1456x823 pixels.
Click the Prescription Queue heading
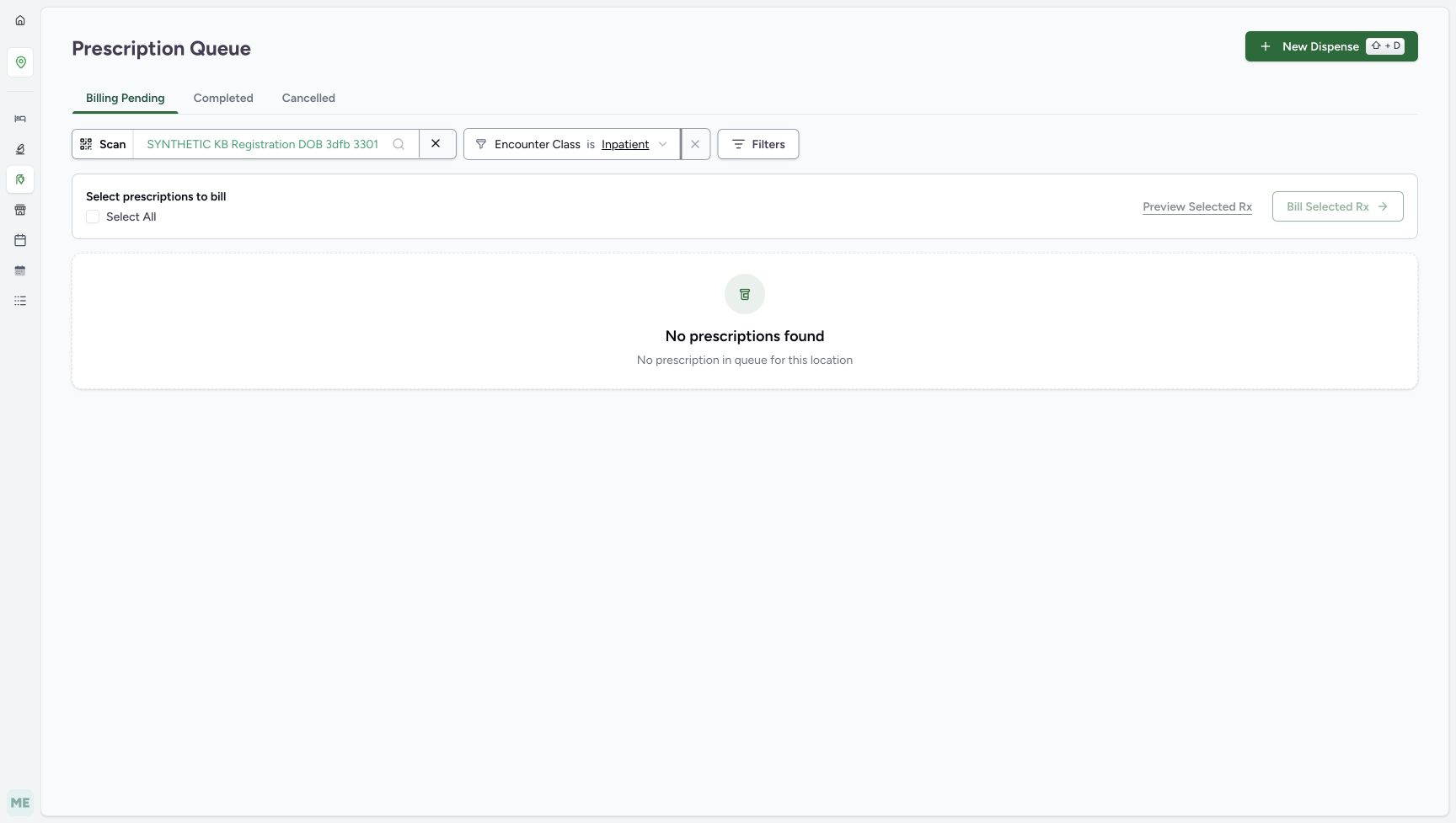161,48
